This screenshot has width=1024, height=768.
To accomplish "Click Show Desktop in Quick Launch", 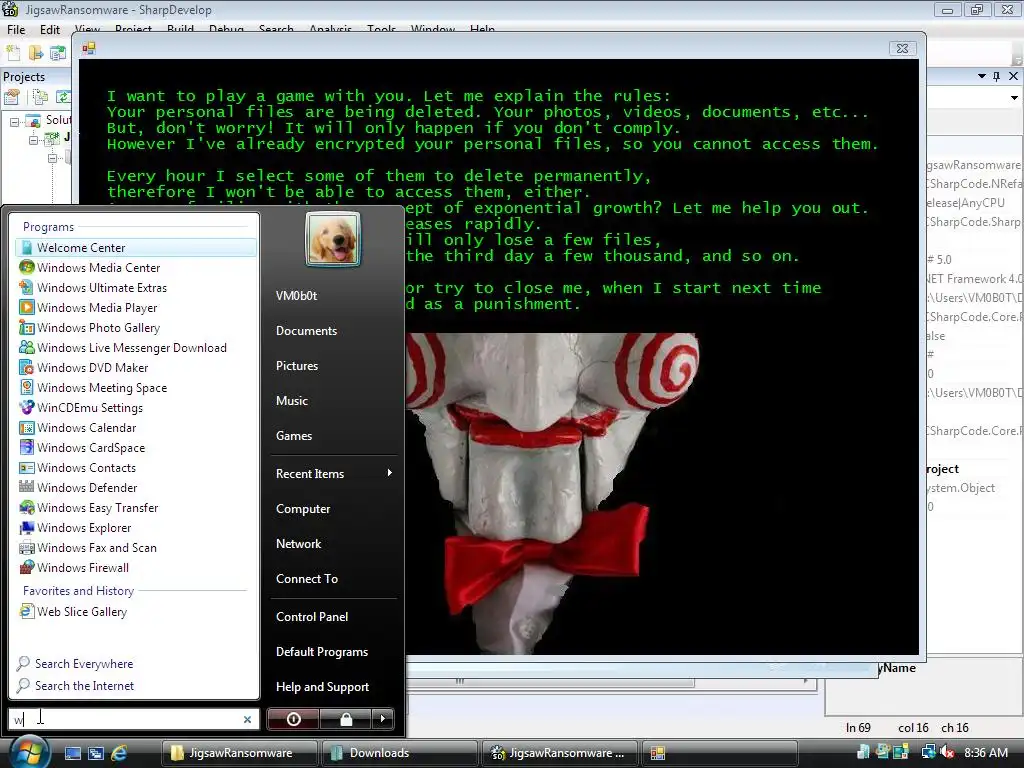I will click(72, 753).
